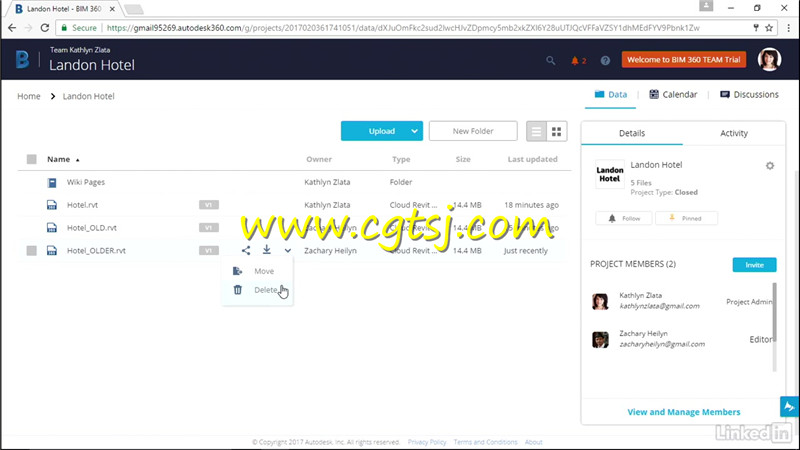Click the Wiki Pages folder icon
This screenshot has height=450, width=800.
point(52,182)
